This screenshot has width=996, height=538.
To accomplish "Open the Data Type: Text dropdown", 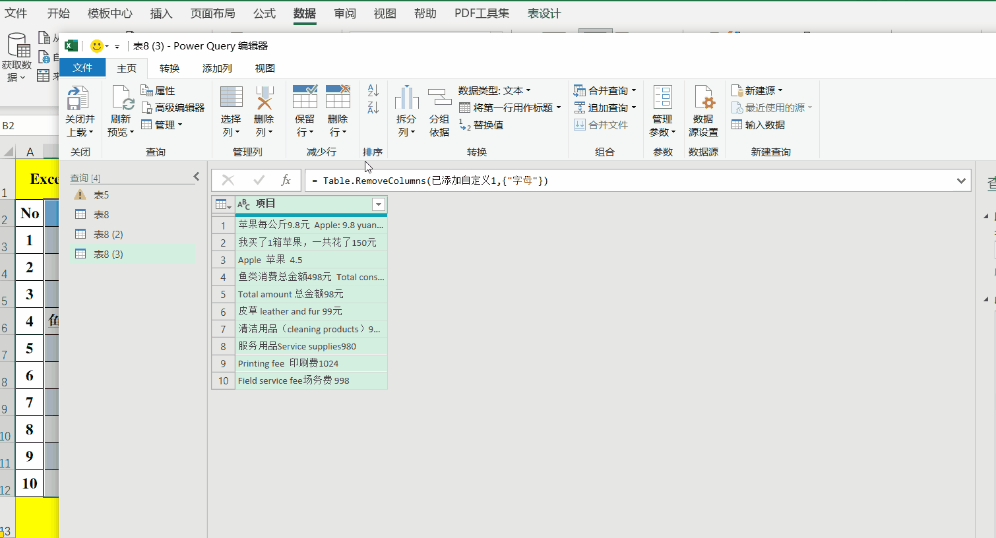I will pyautogui.click(x=494, y=90).
